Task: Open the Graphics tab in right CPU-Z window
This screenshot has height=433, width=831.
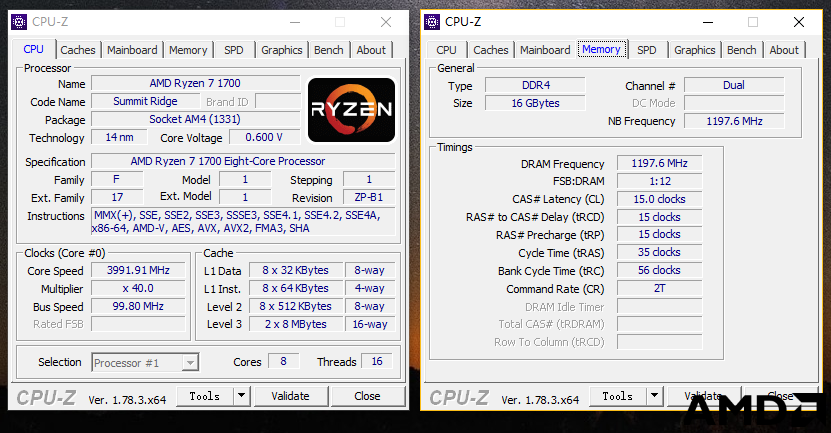Action: pyautogui.click(x=694, y=50)
